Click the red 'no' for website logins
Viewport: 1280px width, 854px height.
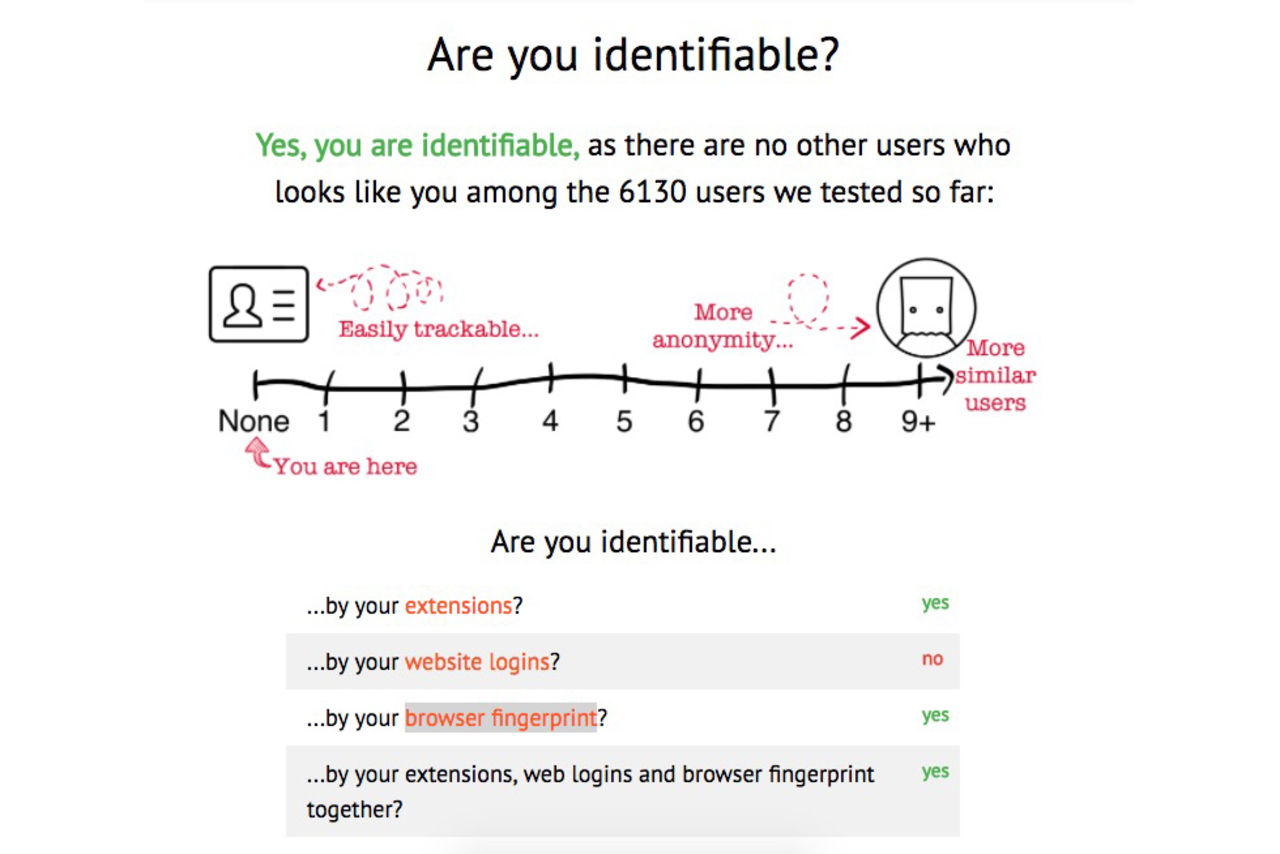click(x=932, y=659)
